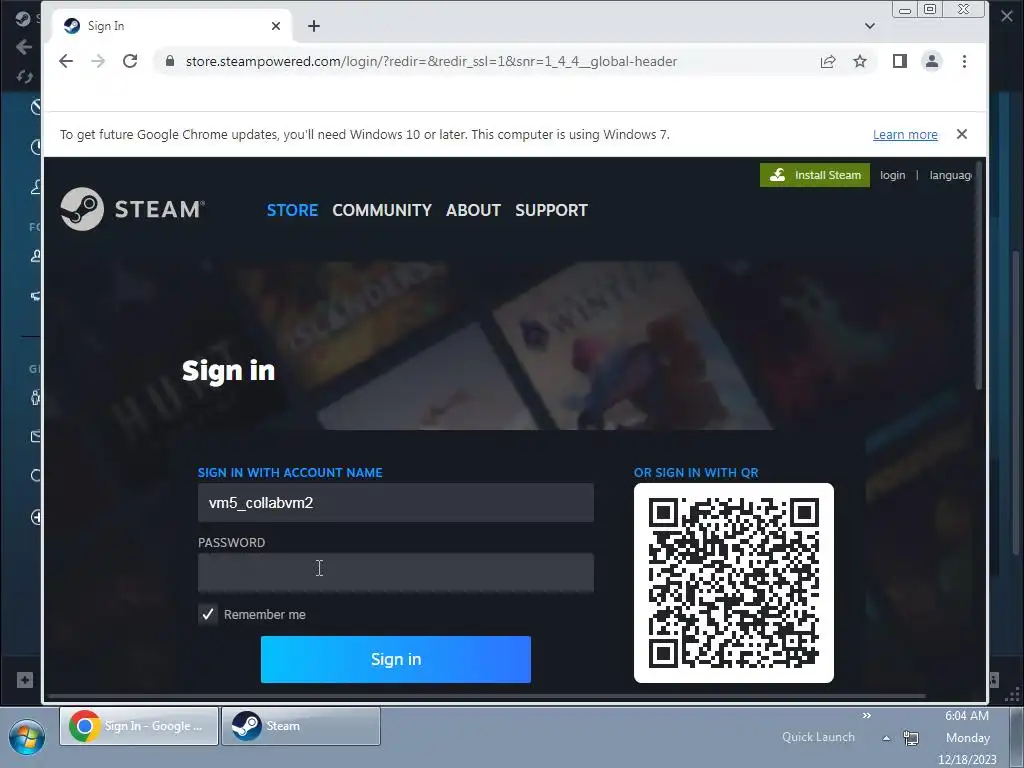1024x768 pixels.
Task: Open the SUPPORT menu item
Action: point(551,210)
